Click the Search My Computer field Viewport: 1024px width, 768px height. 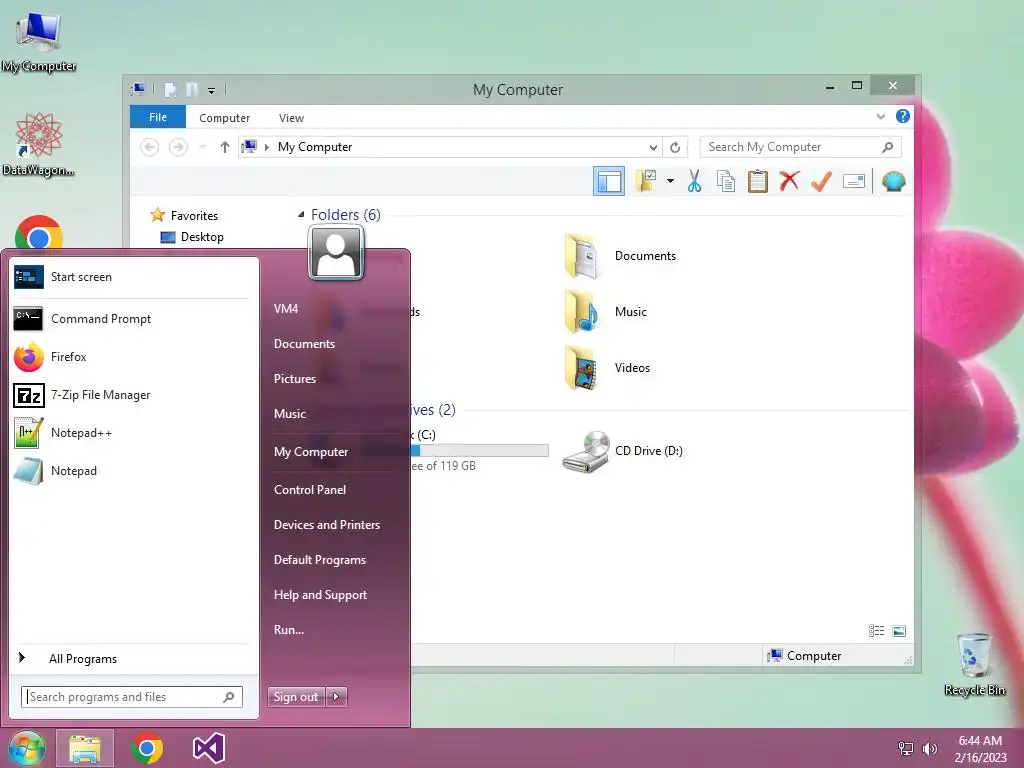800,147
